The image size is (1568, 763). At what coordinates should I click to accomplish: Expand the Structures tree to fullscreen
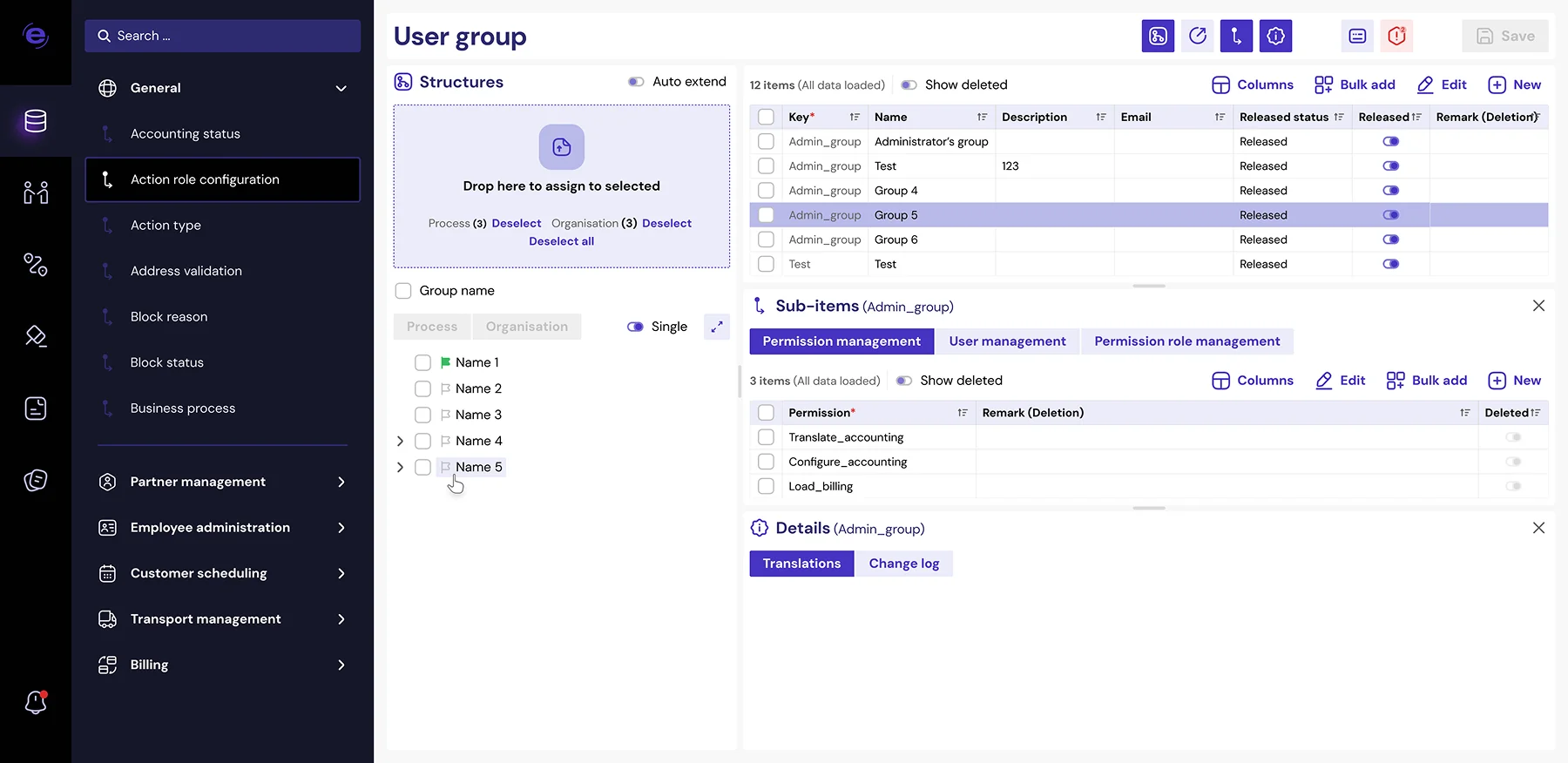(x=717, y=327)
